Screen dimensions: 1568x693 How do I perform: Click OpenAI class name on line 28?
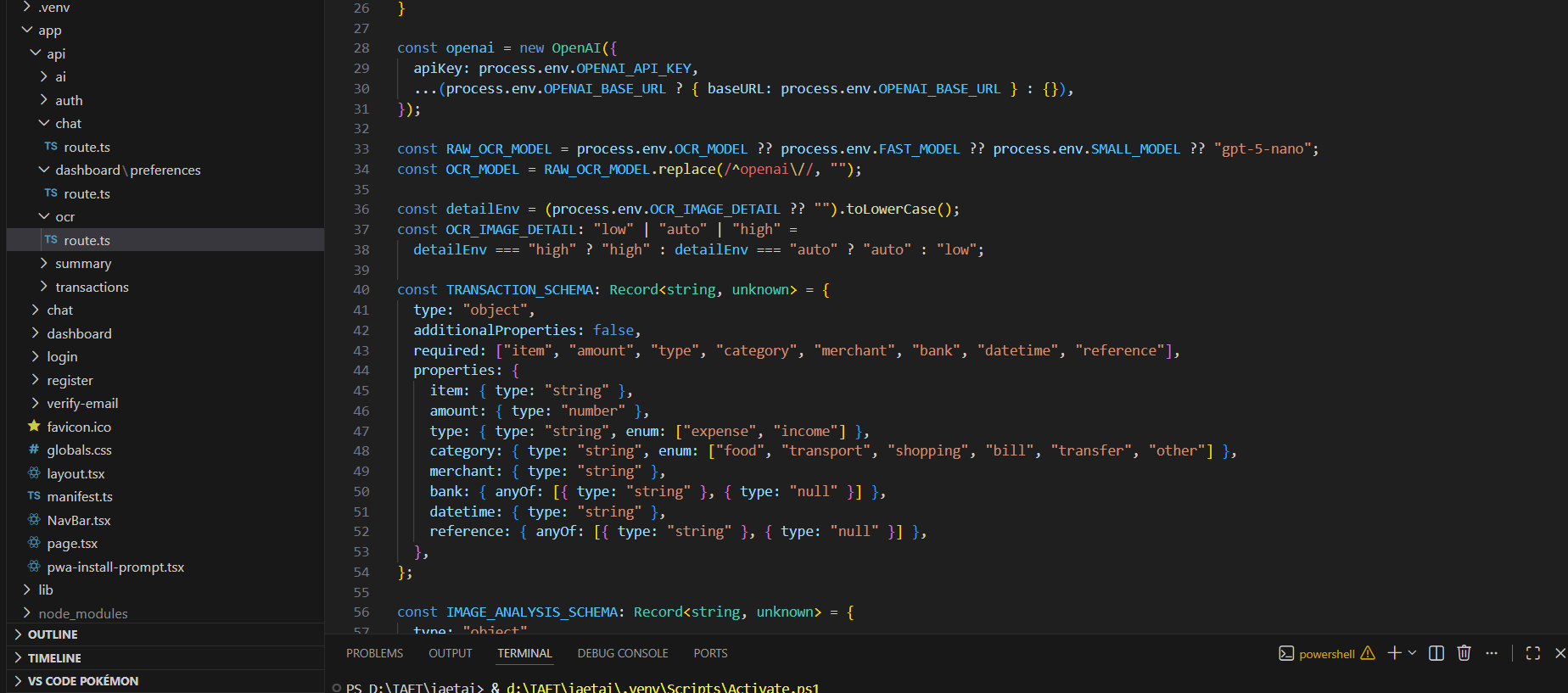click(x=576, y=48)
